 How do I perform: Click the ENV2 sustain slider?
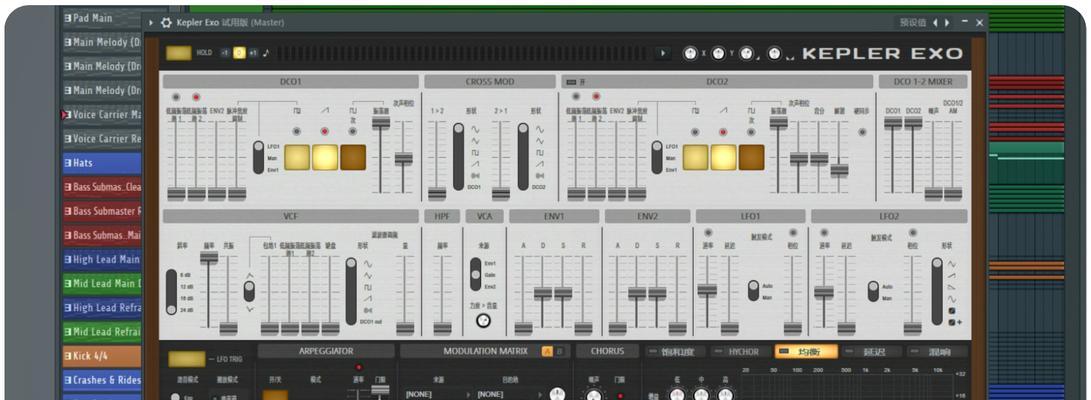pyautogui.click(x=658, y=293)
